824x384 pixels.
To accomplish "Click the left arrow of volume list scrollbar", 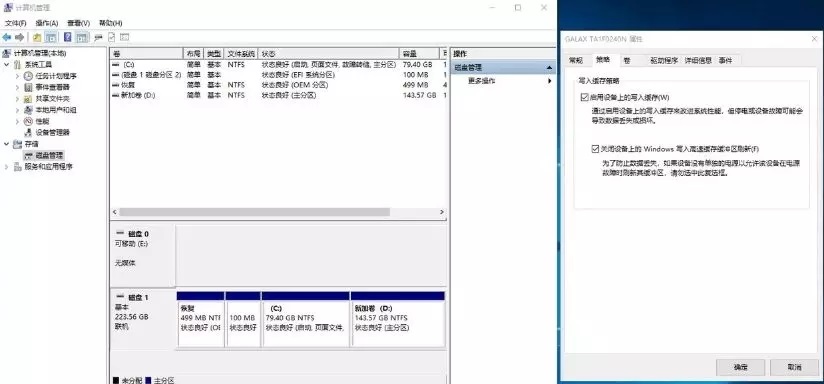I will [x=115, y=212].
